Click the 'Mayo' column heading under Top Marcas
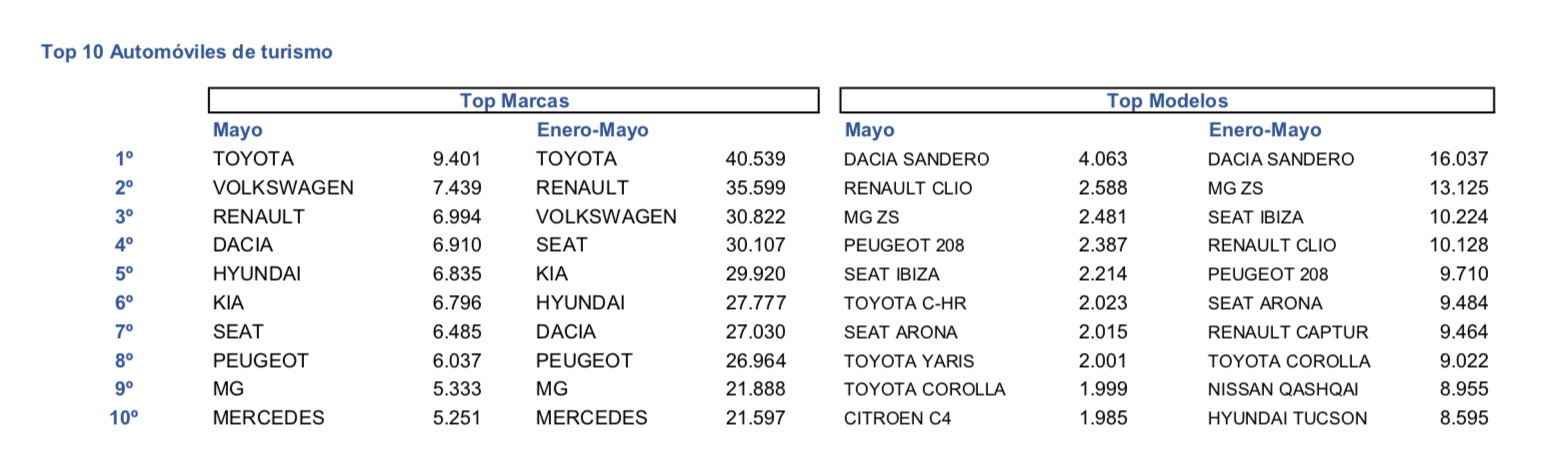1554x466 pixels. tap(238, 130)
